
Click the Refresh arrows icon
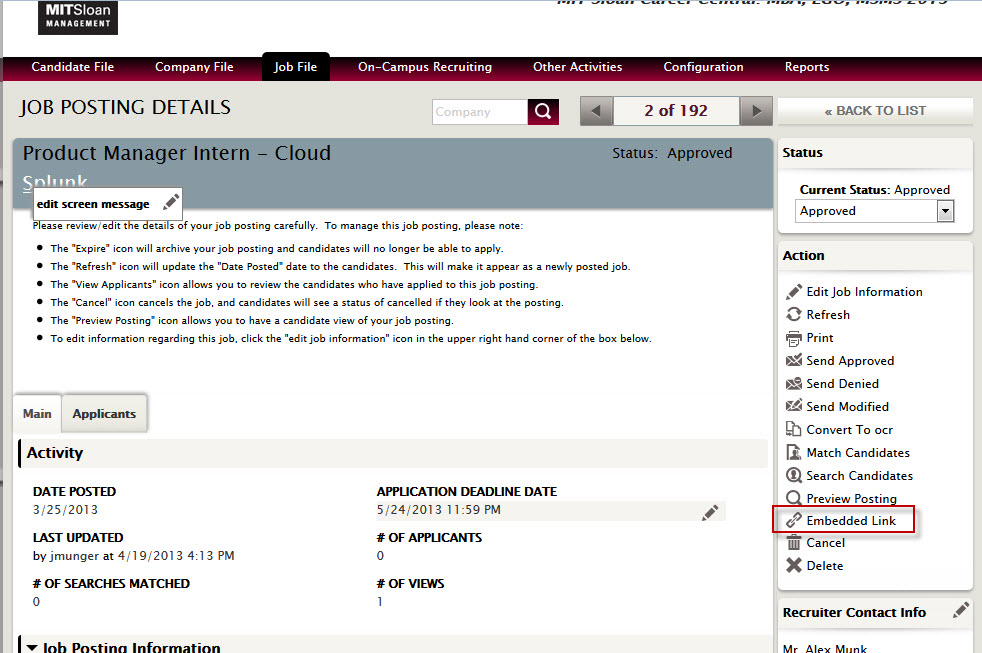click(x=793, y=314)
